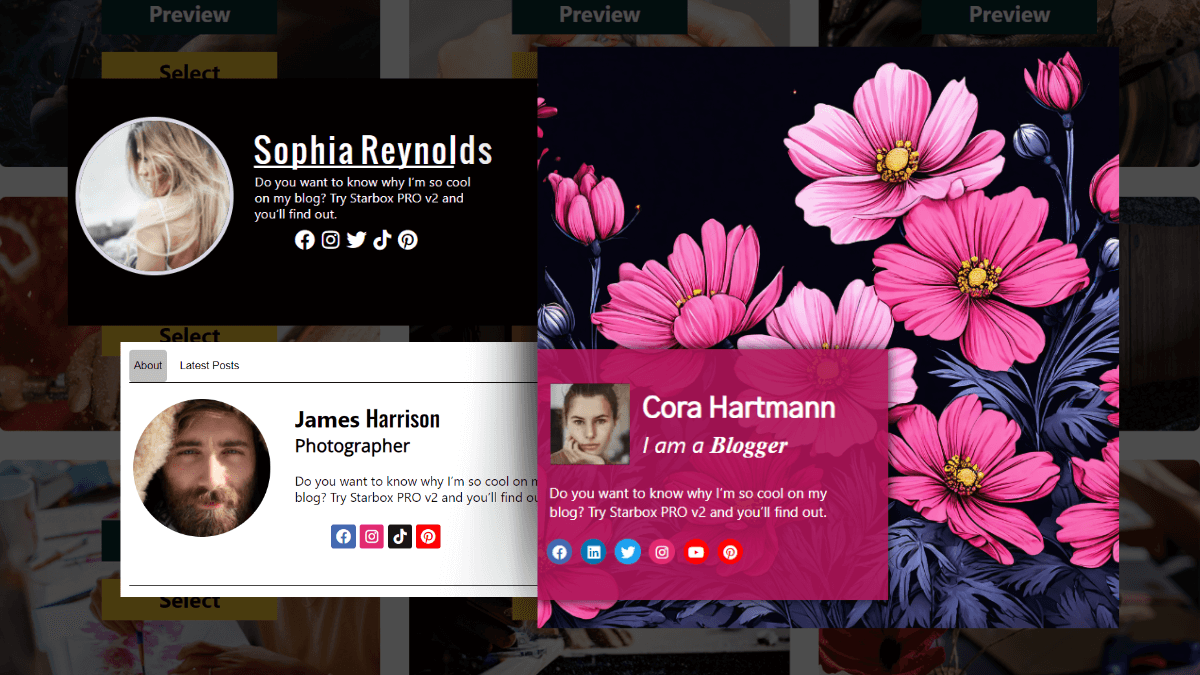Viewport: 1200px width, 675px height.
Task: Click the yellow Select button at bottom left
Action: 188,600
